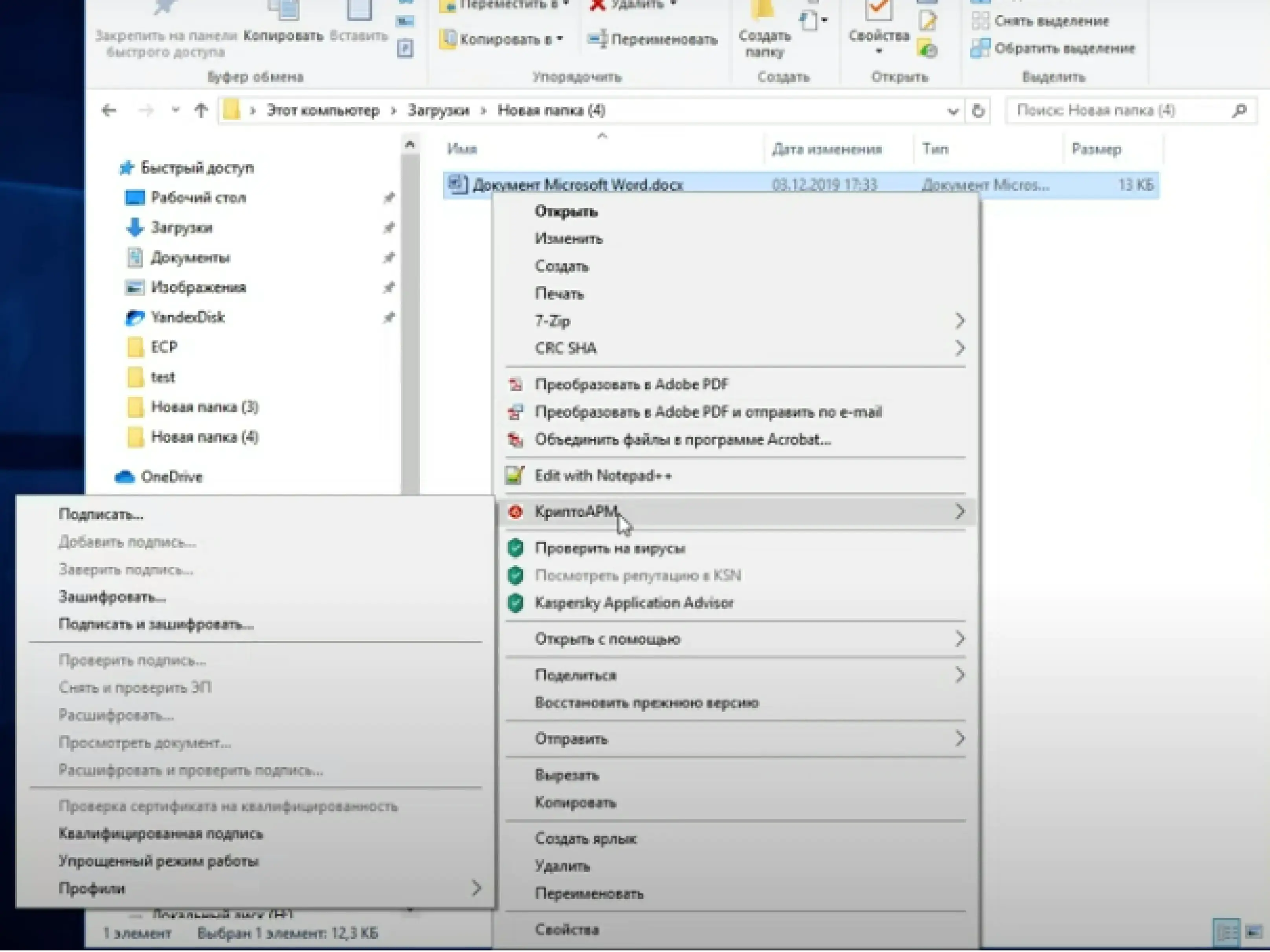
Task: Expand the 7-Zip submenu arrow
Action: (x=960, y=321)
